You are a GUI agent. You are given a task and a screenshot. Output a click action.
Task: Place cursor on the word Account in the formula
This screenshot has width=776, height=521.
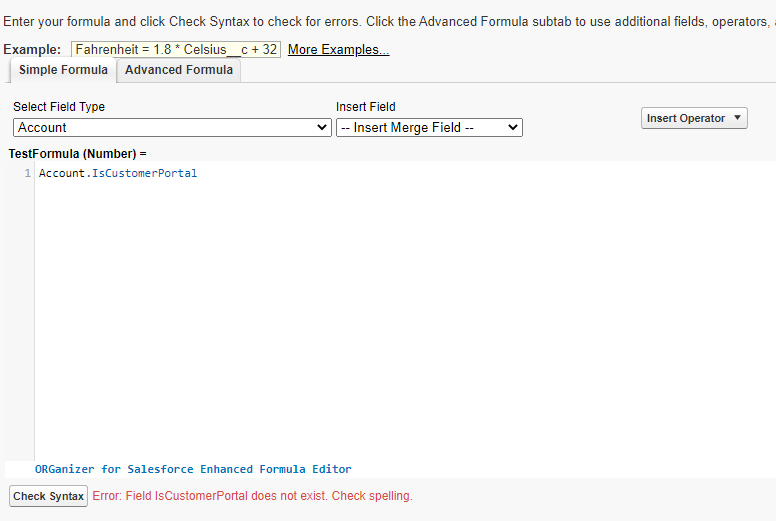[x=62, y=174]
